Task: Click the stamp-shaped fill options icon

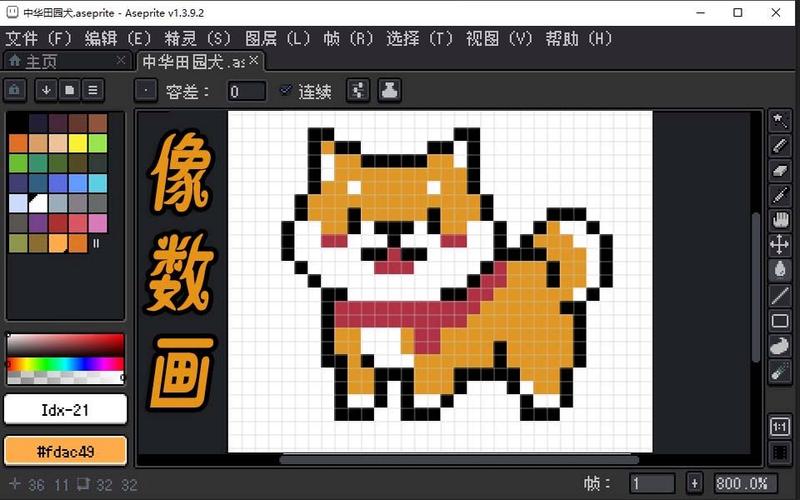Action: tap(389, 91)
